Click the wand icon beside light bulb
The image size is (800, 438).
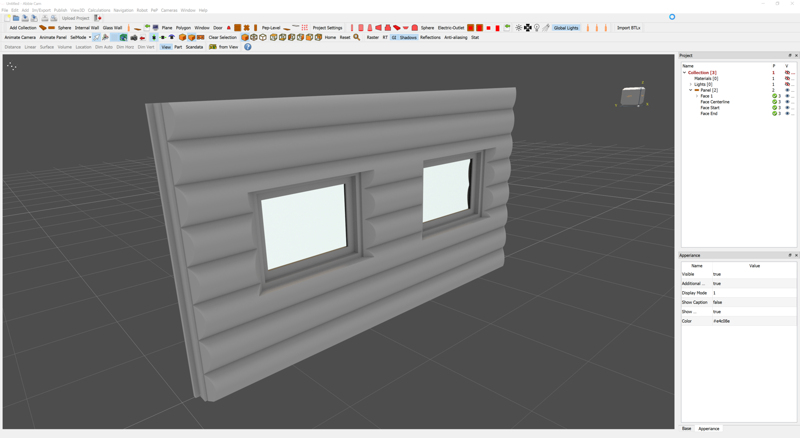tap(545, 28)
